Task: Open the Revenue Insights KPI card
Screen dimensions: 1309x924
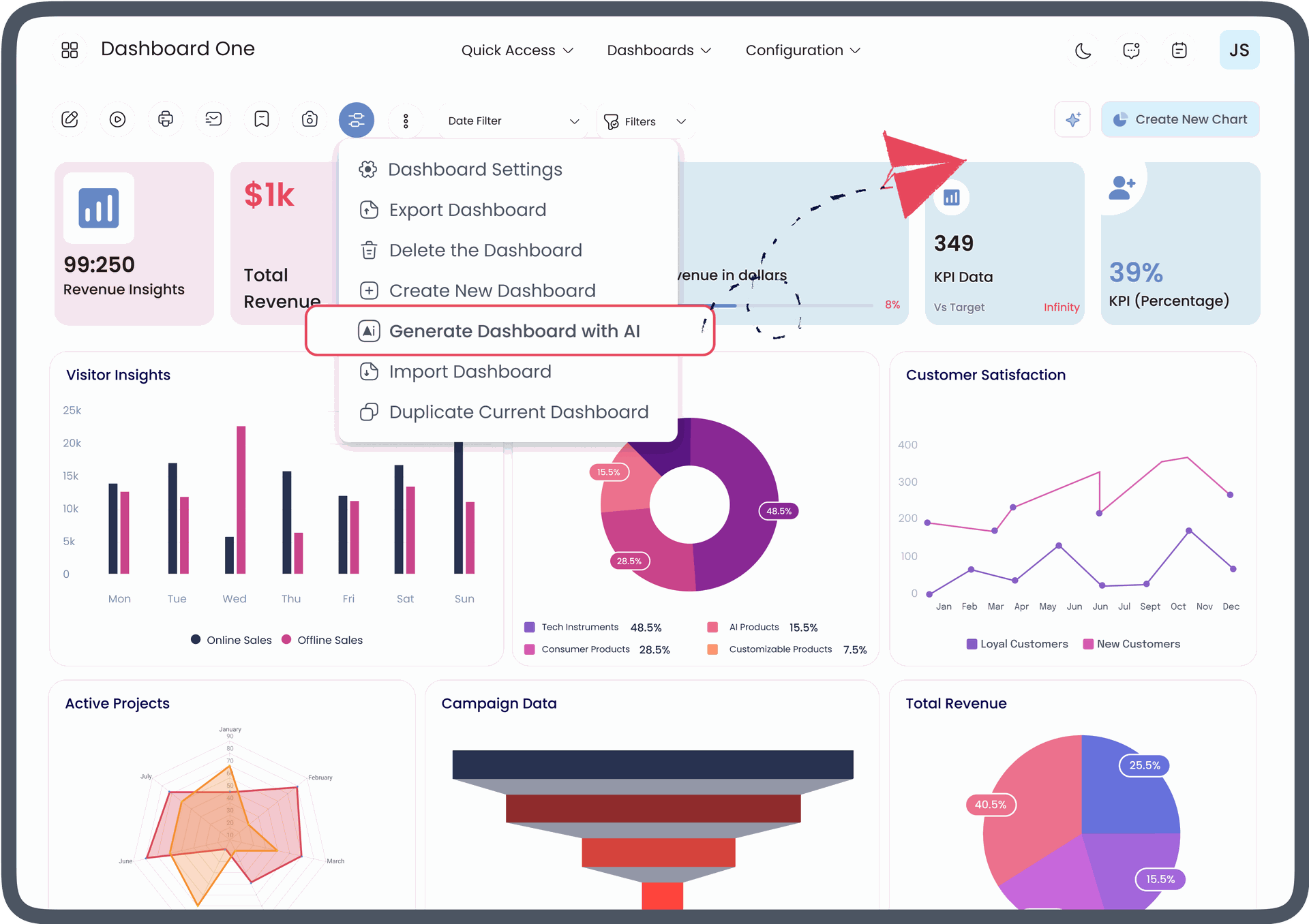Action: coord(134,244)
